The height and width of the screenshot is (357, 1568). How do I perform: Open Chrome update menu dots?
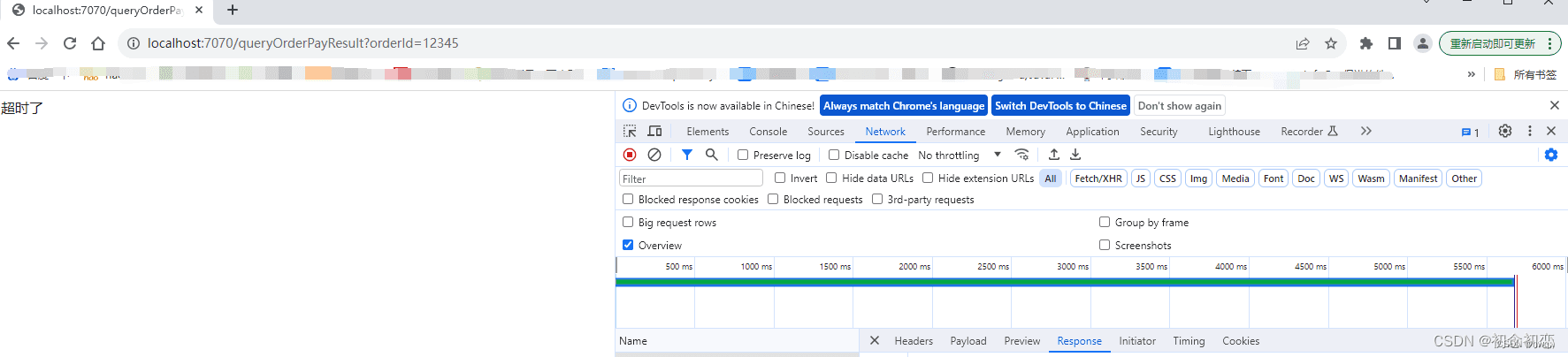point(1549,43)
